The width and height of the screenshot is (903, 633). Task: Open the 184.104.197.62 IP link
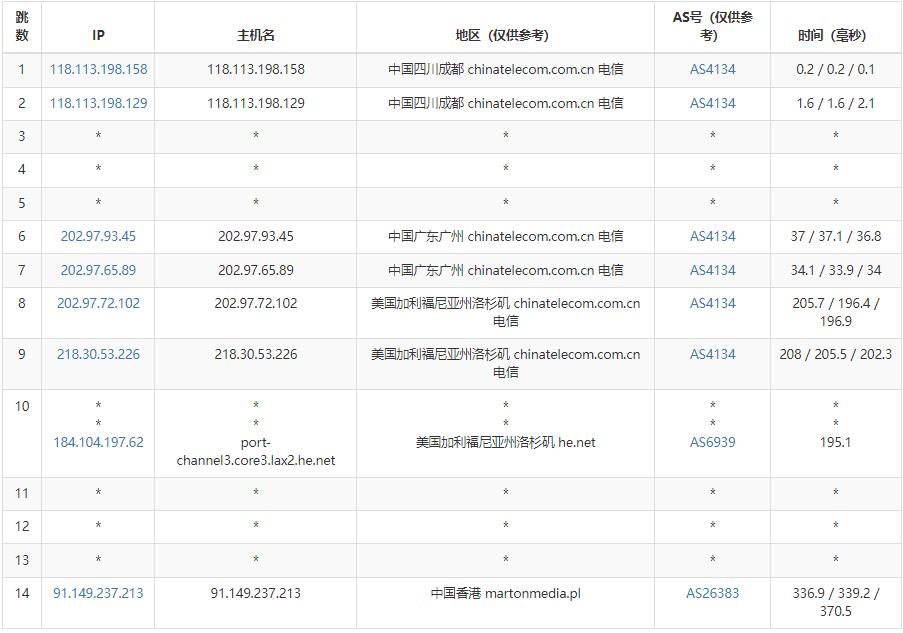(x=98, y=442)
